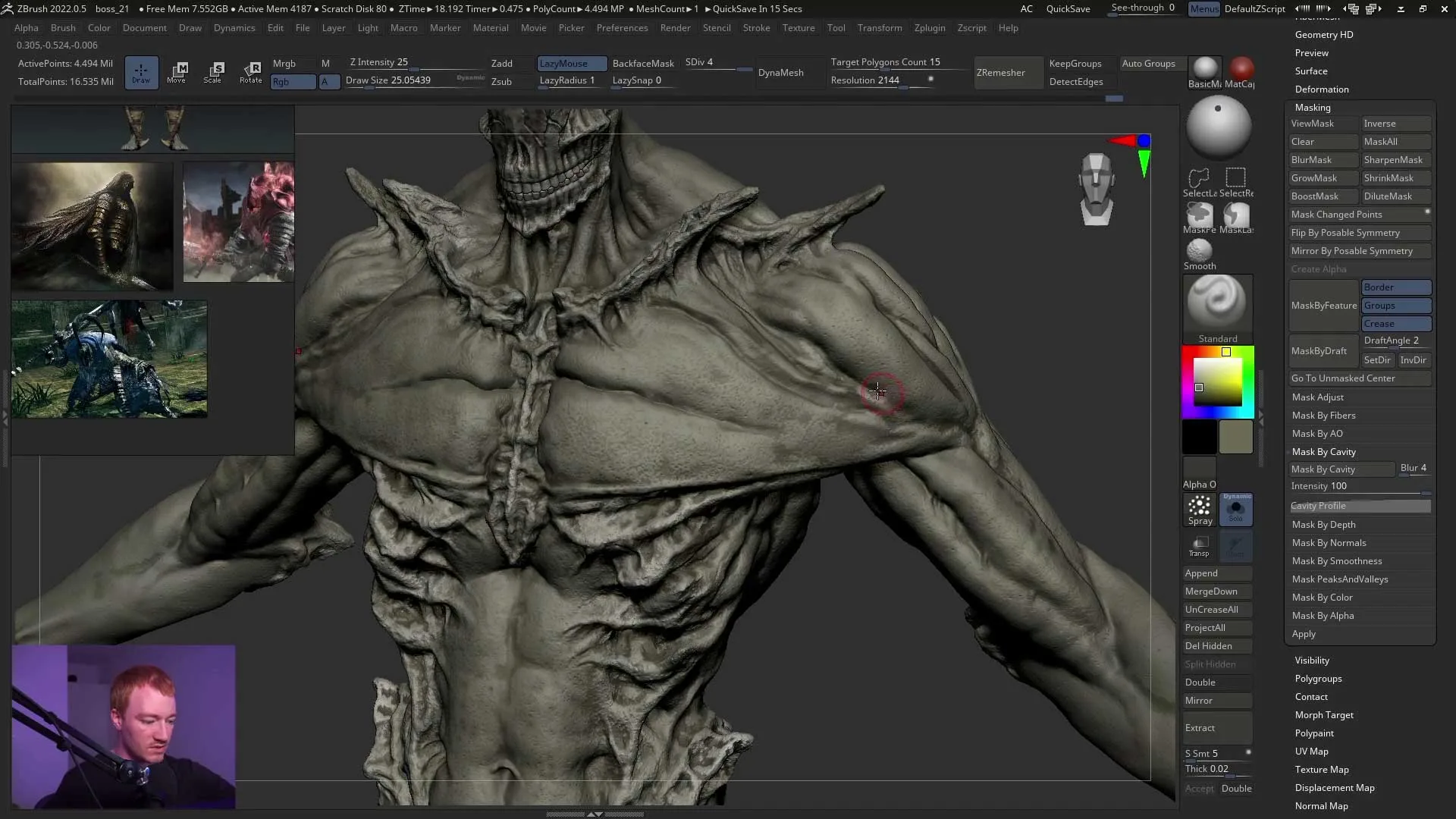
Task: Collapse the Geometry HD section
Action: 1325,34
